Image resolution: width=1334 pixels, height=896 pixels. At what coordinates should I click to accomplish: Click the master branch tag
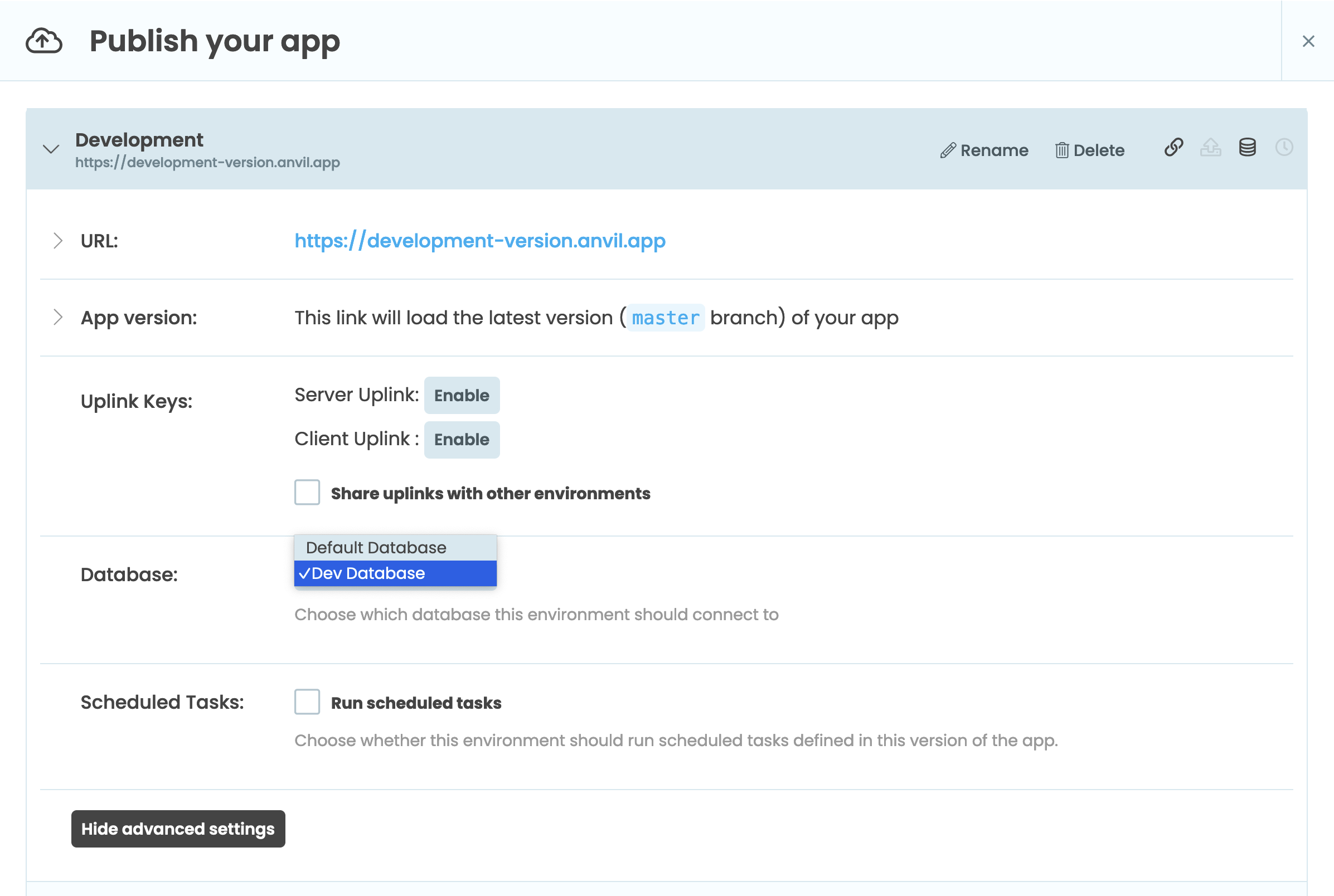[665, 318]
